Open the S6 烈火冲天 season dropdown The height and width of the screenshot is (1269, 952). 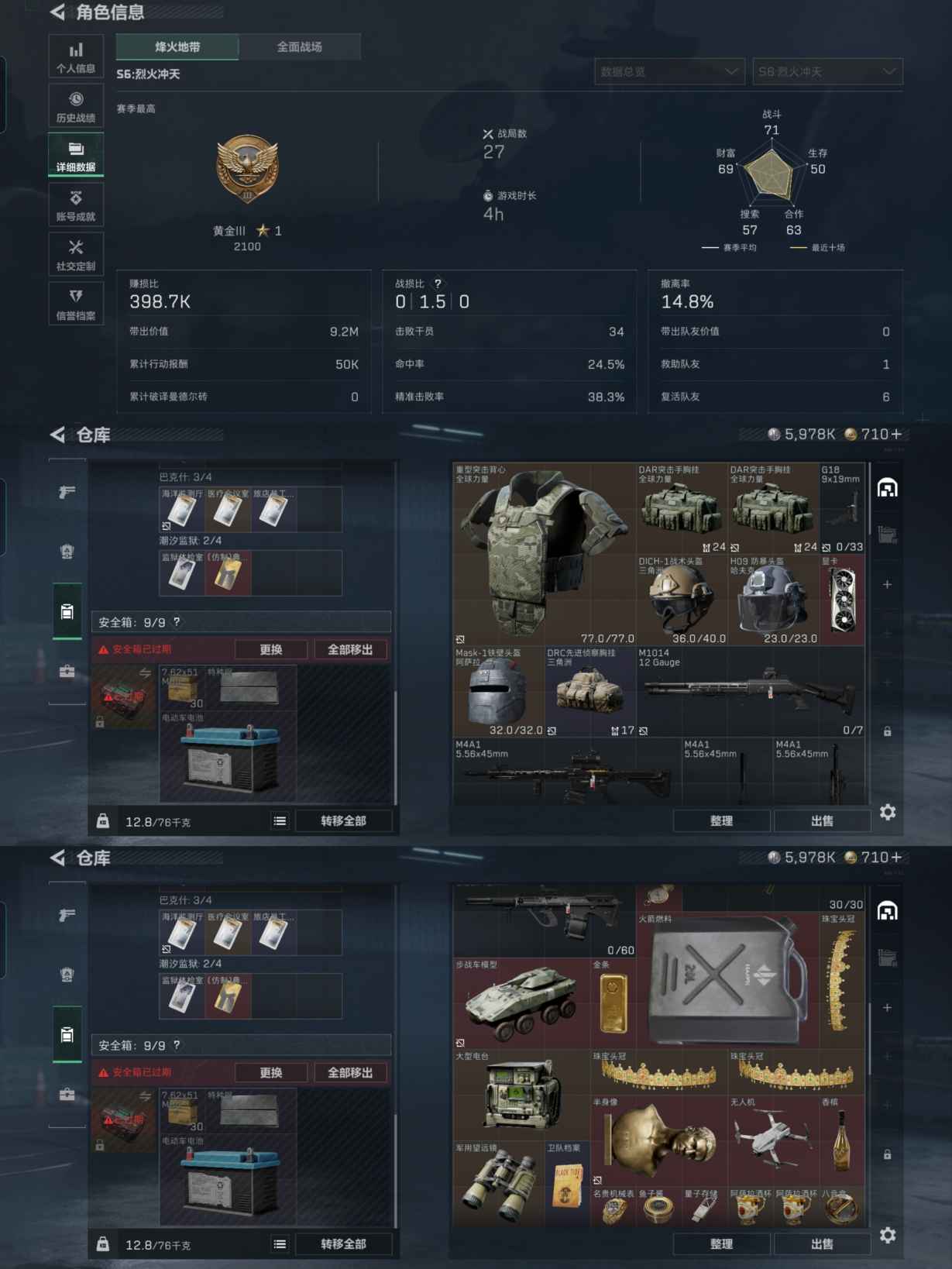coord(827,71)
